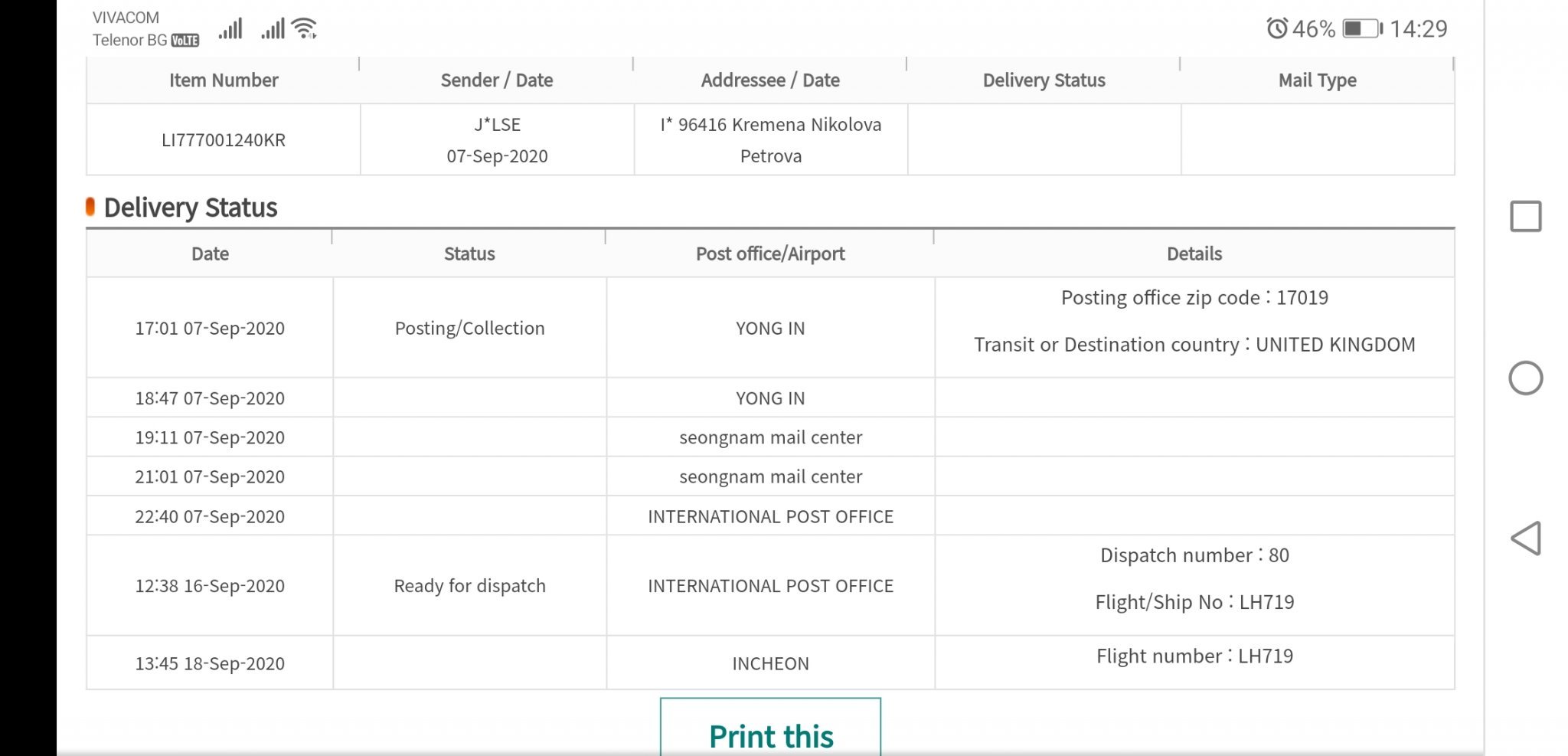Tap the Android back triangle icon
The height and width of the screenshot is (756, 1568).
(x=1525, y=538)
